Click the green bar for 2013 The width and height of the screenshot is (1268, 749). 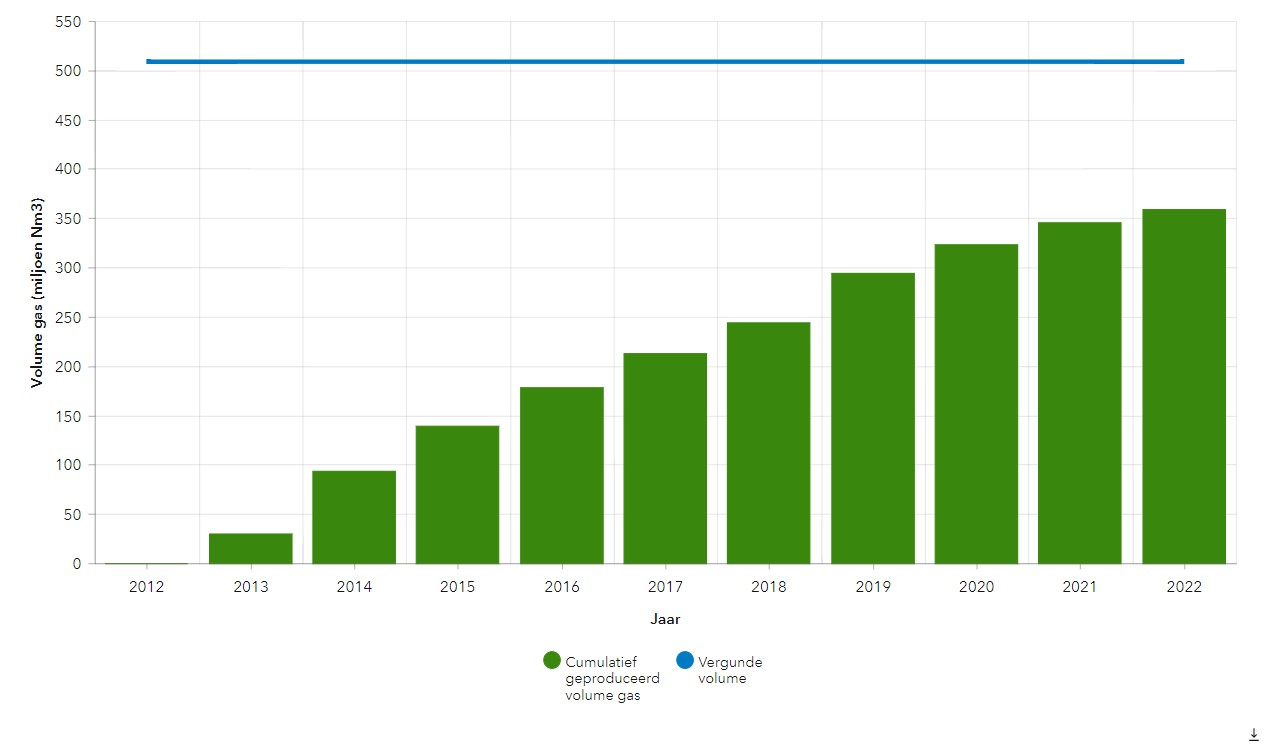[x=251, y=548]
